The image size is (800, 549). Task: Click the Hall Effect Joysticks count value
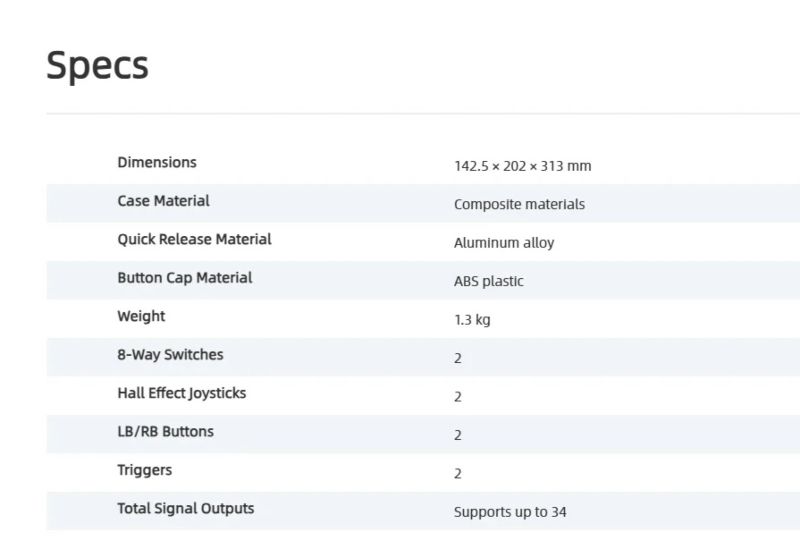(458, 397)
